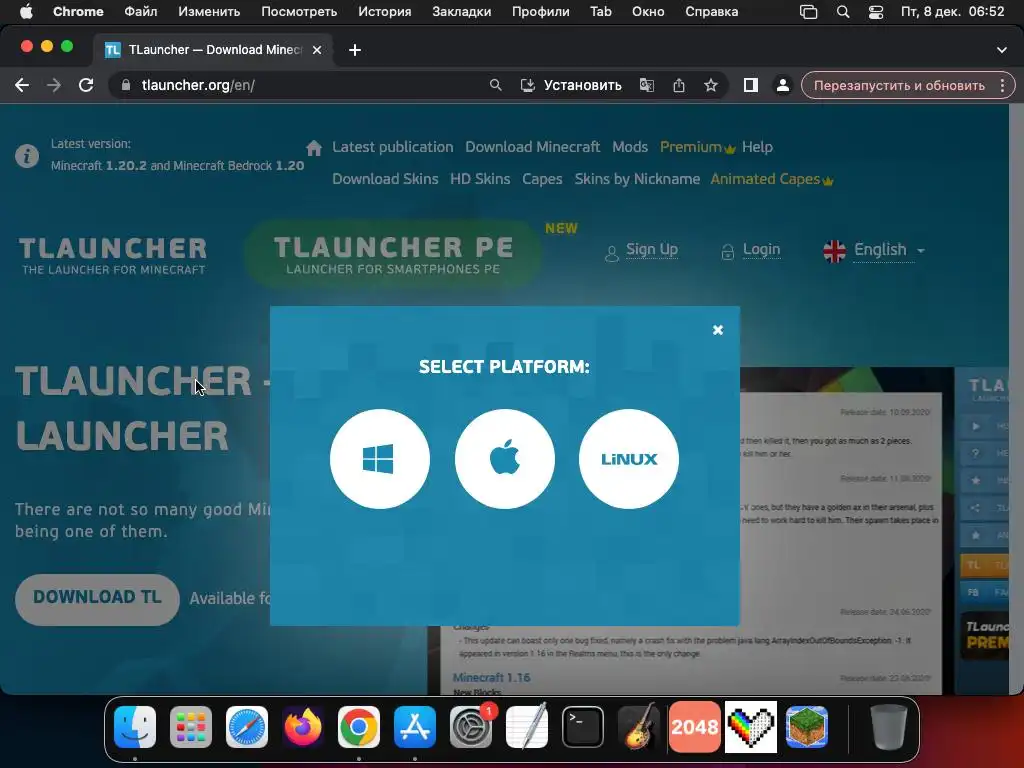Select the Windows platform icon
The image size is (1024, 768).
click(x=379, y=458)
